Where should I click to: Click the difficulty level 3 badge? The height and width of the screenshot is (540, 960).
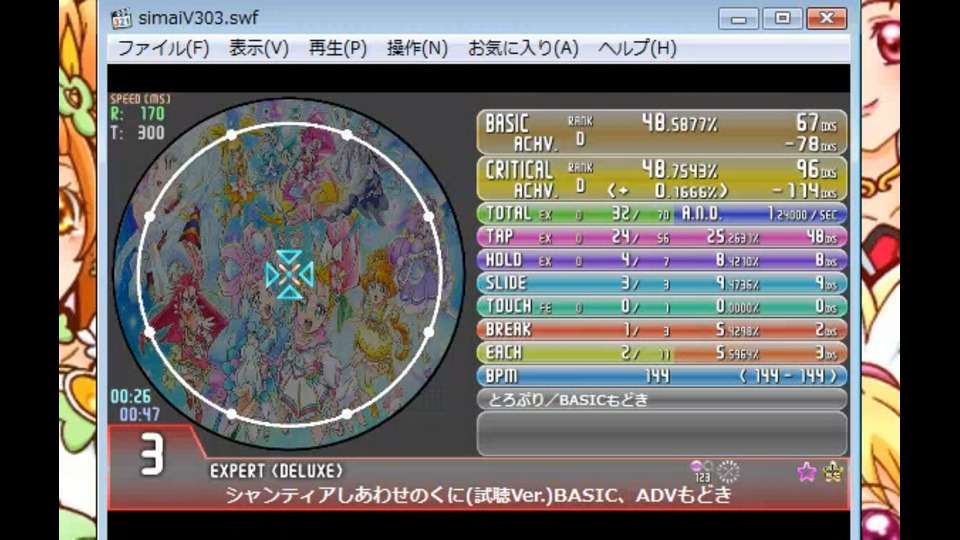152,455
